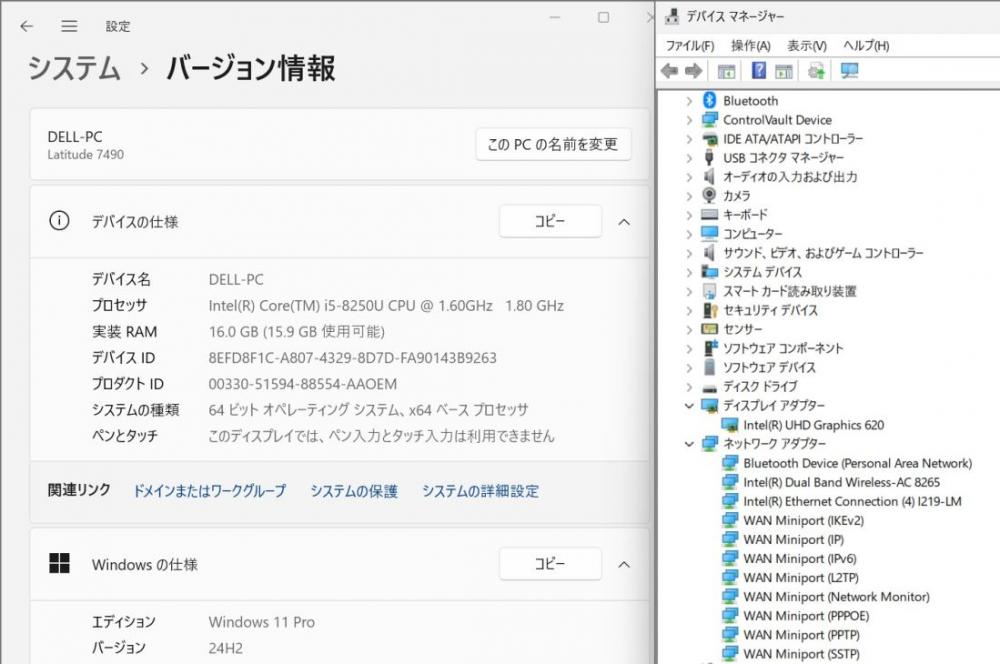Click the camera category icon
The height and width of the screenshot is (664, 1000).
tap(709, 195)
